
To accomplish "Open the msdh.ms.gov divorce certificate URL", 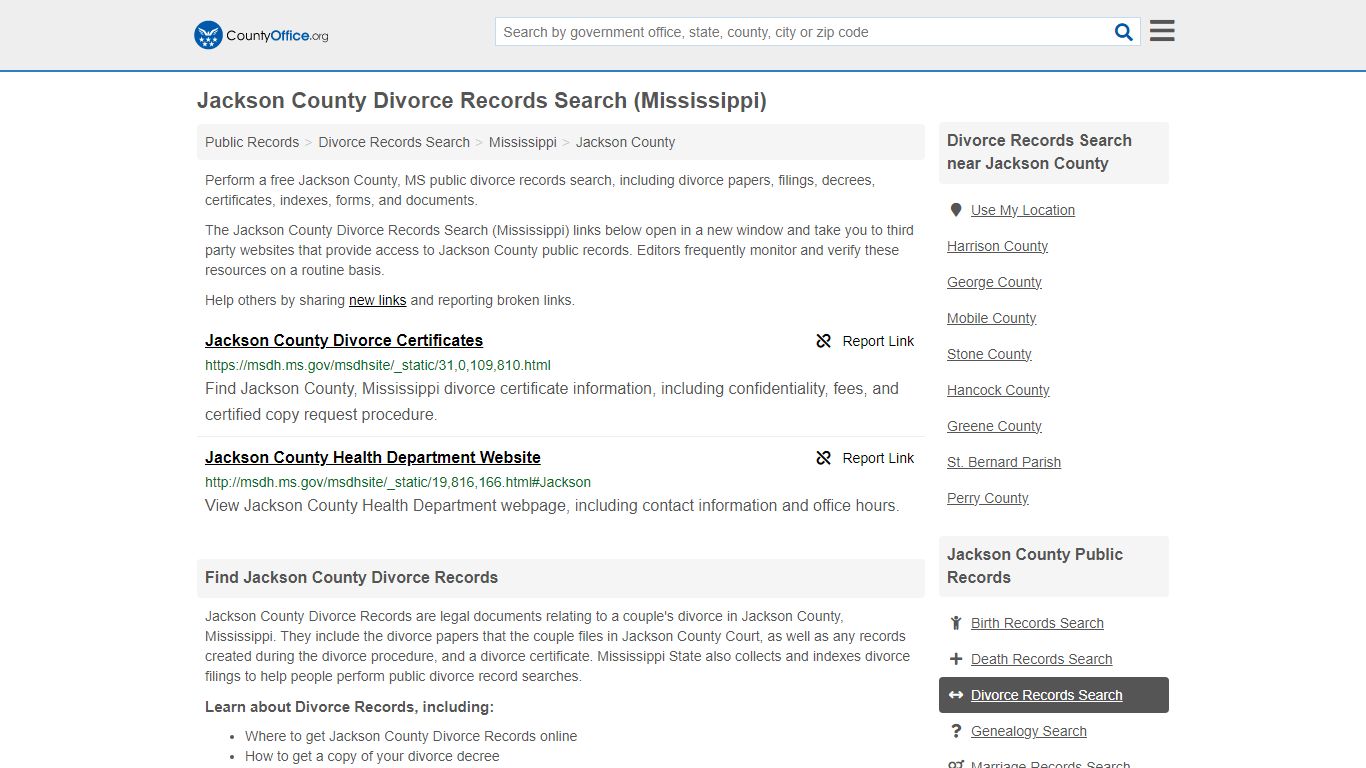I will 378,365.
